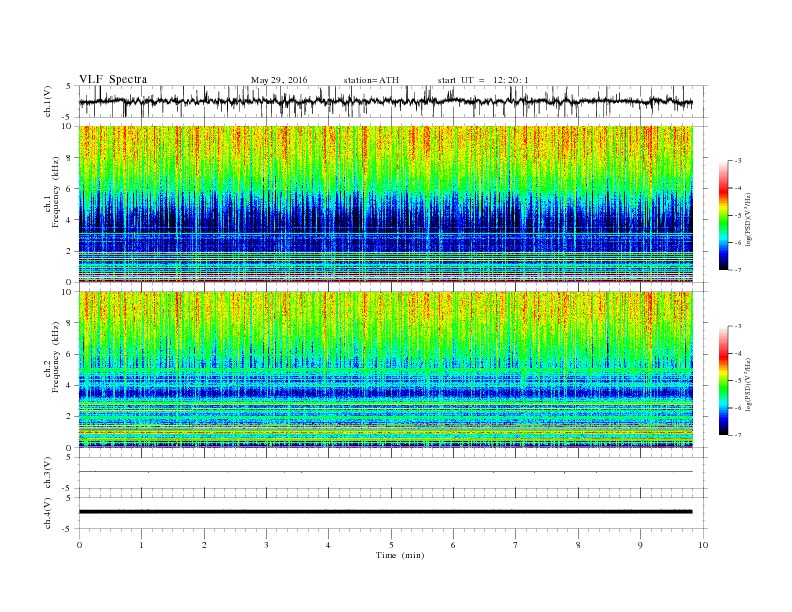Click inside the ch.2 spectrogram panel
This screenshot has width=792, height=612.
[386, 369]
